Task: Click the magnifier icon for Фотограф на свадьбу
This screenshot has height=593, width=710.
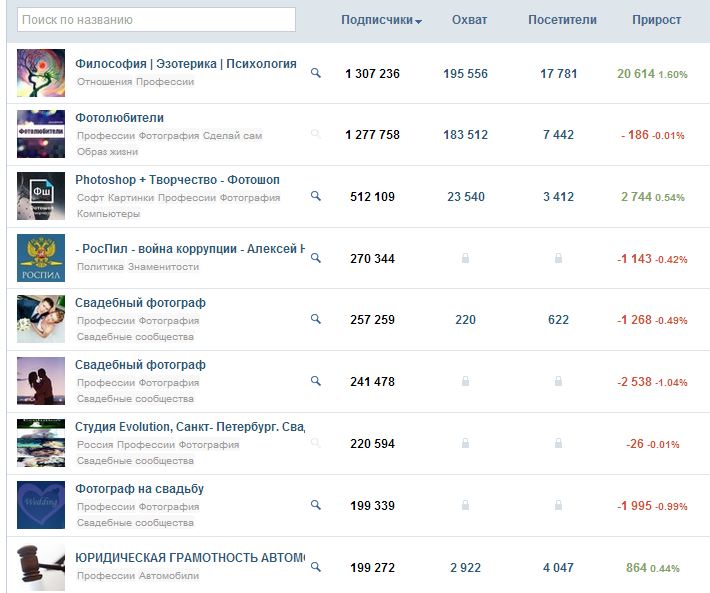Action: [x=316, y=505]
